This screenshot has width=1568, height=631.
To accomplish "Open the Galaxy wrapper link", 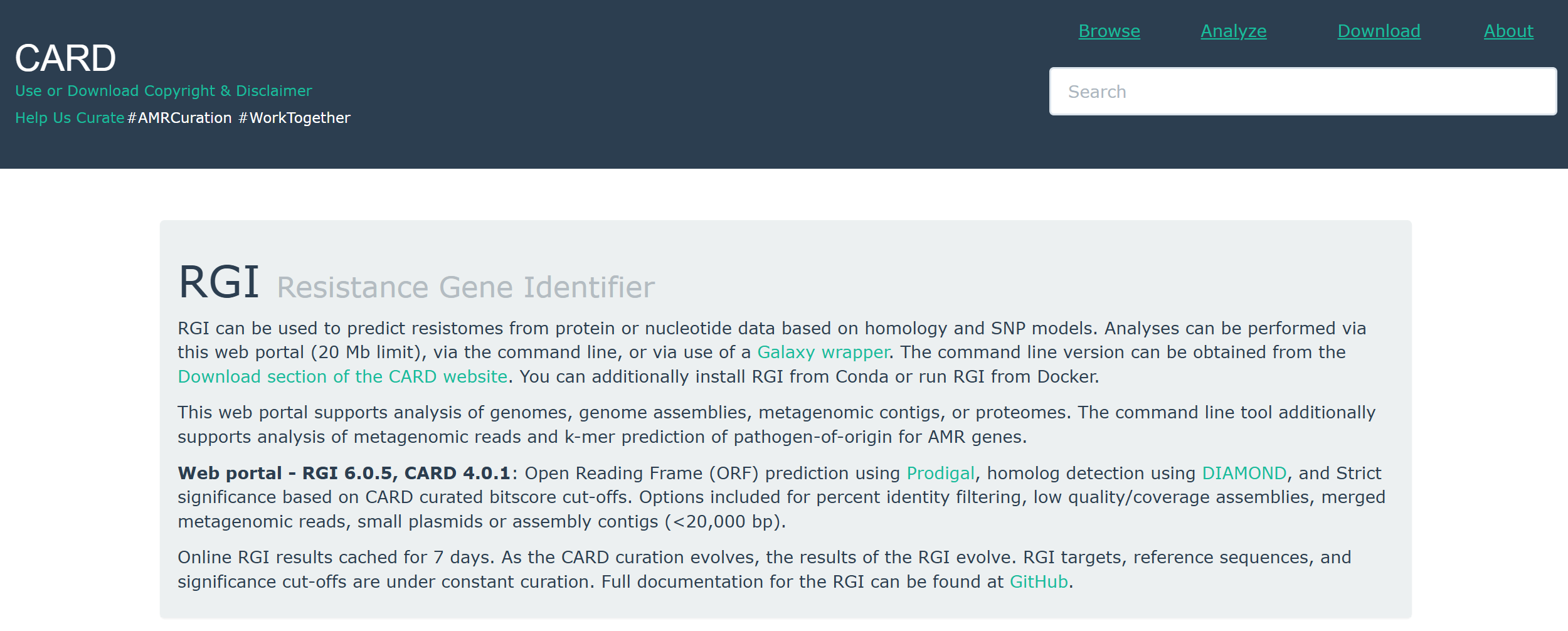I will pos(823,353).
